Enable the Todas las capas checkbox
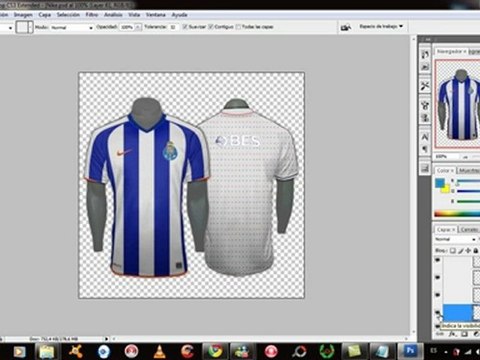The height and width of the screenshot is (360, 480). [238, 27]
